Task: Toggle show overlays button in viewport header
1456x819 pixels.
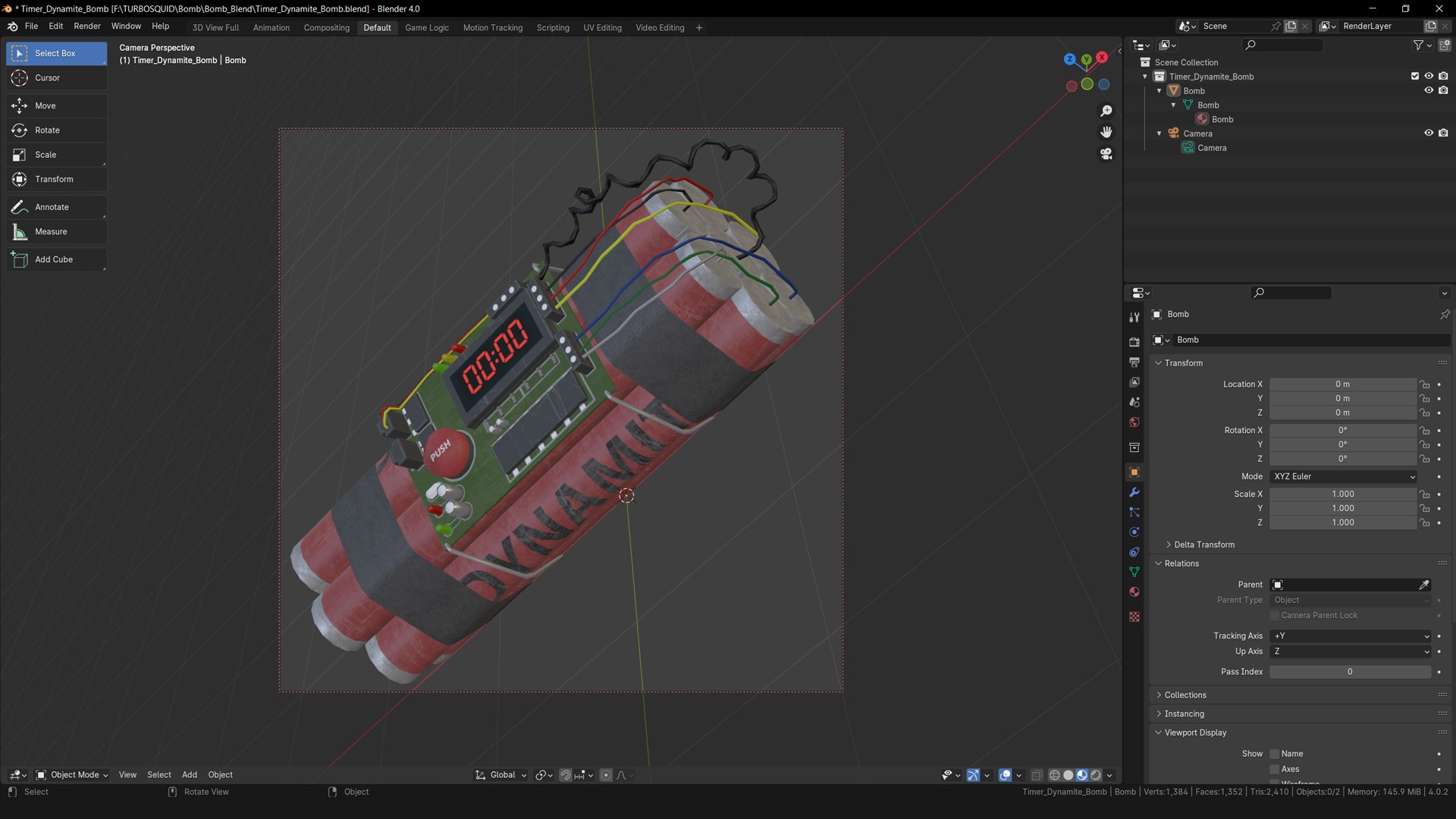Action: [x=1005, y=775]
